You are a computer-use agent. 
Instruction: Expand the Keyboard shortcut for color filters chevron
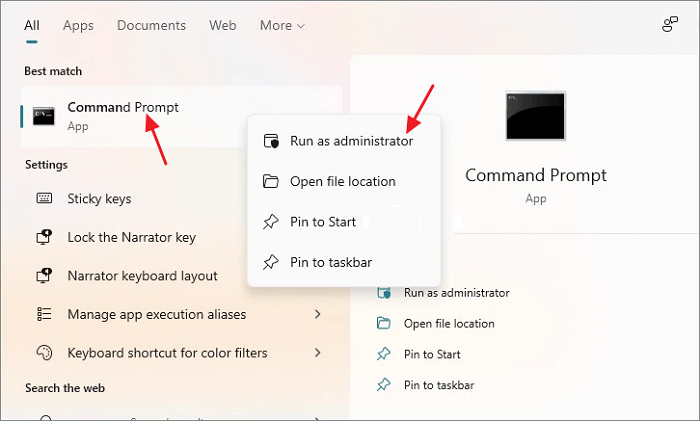318,353
